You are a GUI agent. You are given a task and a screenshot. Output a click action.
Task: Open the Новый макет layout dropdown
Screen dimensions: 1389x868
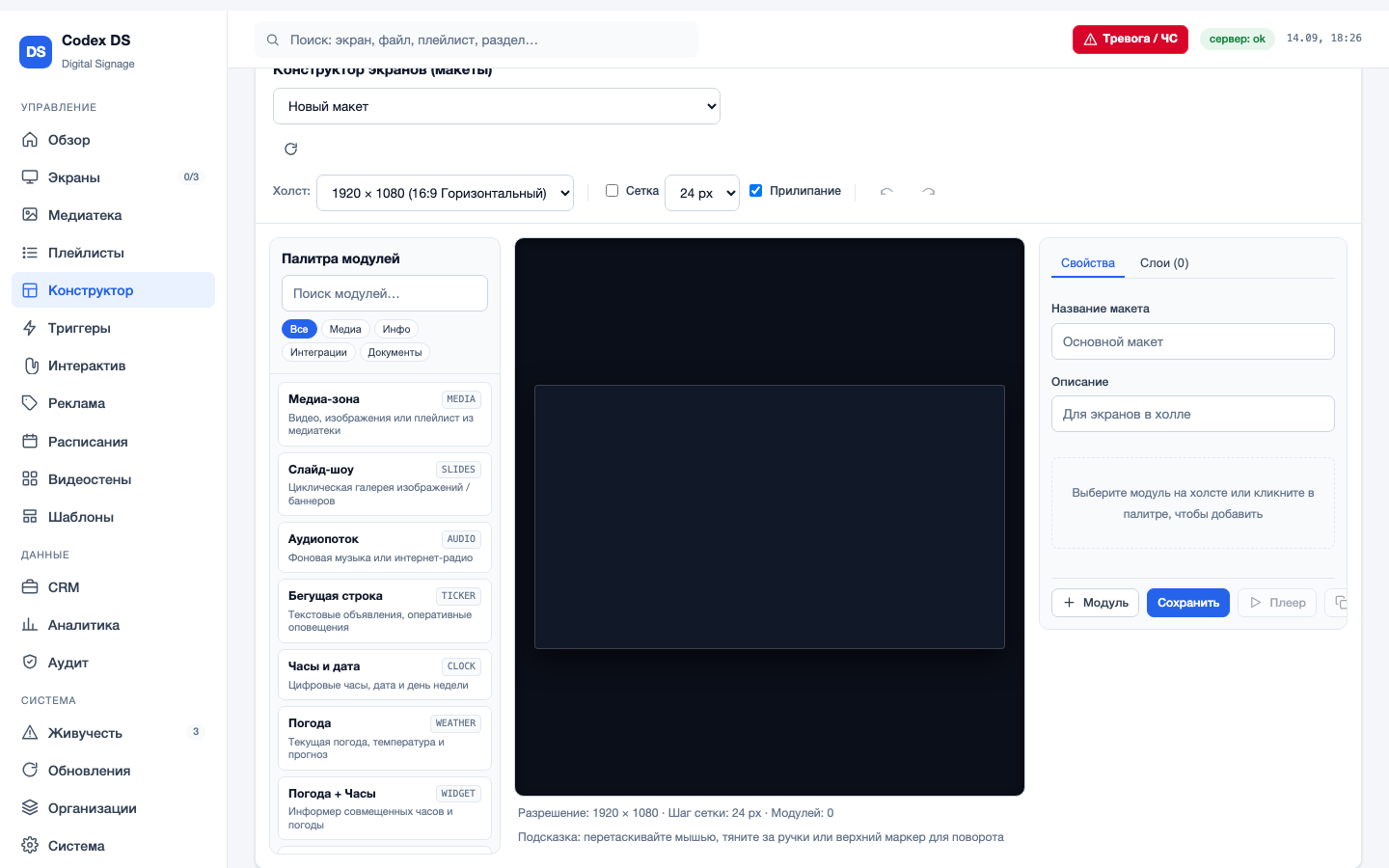(497, 106)
